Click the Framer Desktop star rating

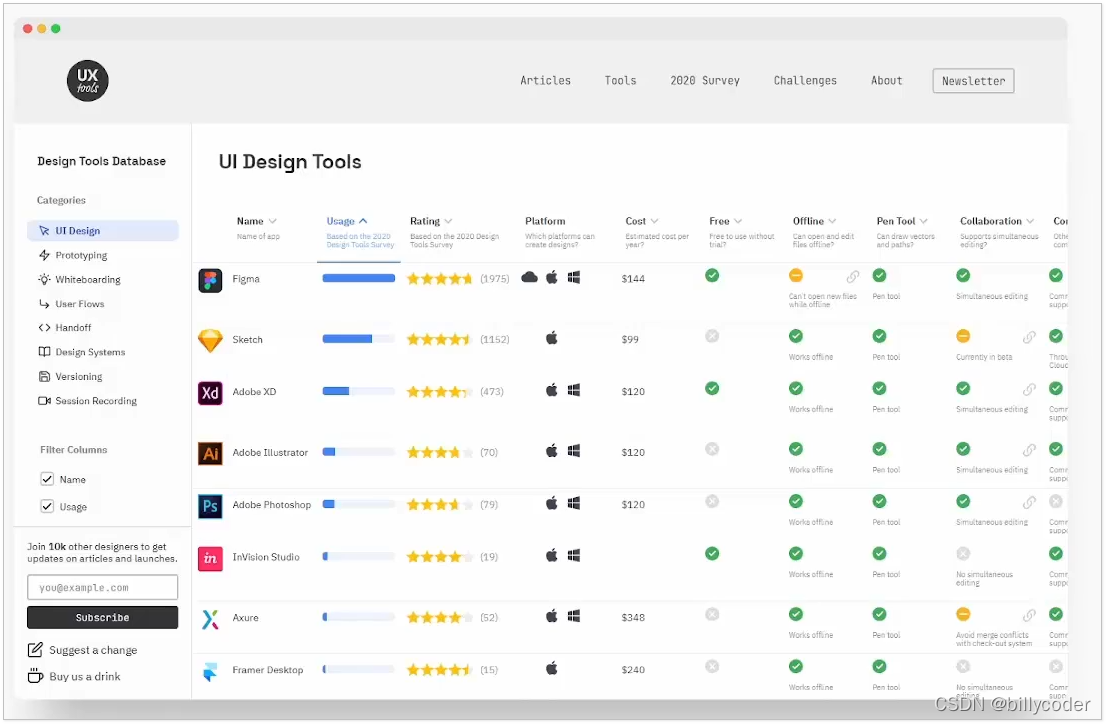(x=439, y=670)
